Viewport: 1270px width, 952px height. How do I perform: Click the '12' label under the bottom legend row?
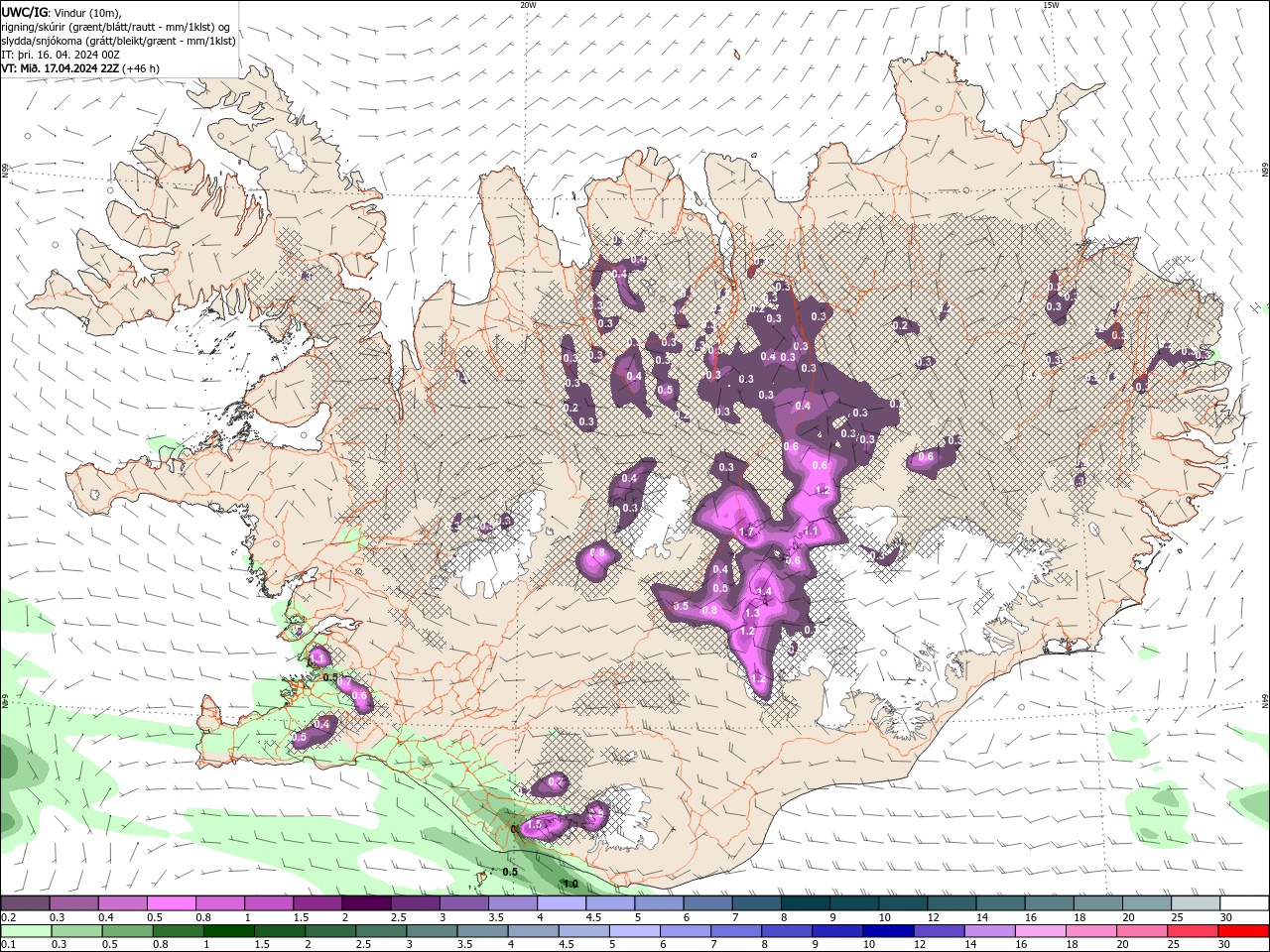[x=922, y=945]
